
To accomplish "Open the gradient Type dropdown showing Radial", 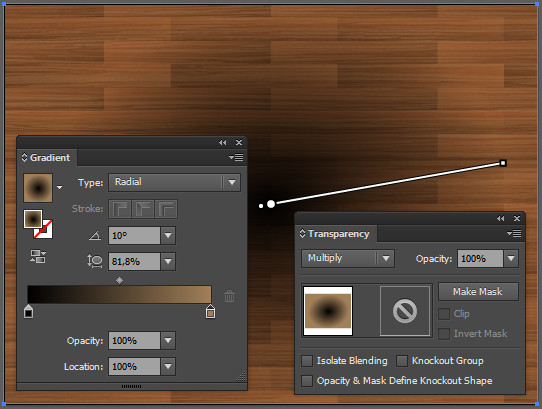I will [x=175, y=182].
